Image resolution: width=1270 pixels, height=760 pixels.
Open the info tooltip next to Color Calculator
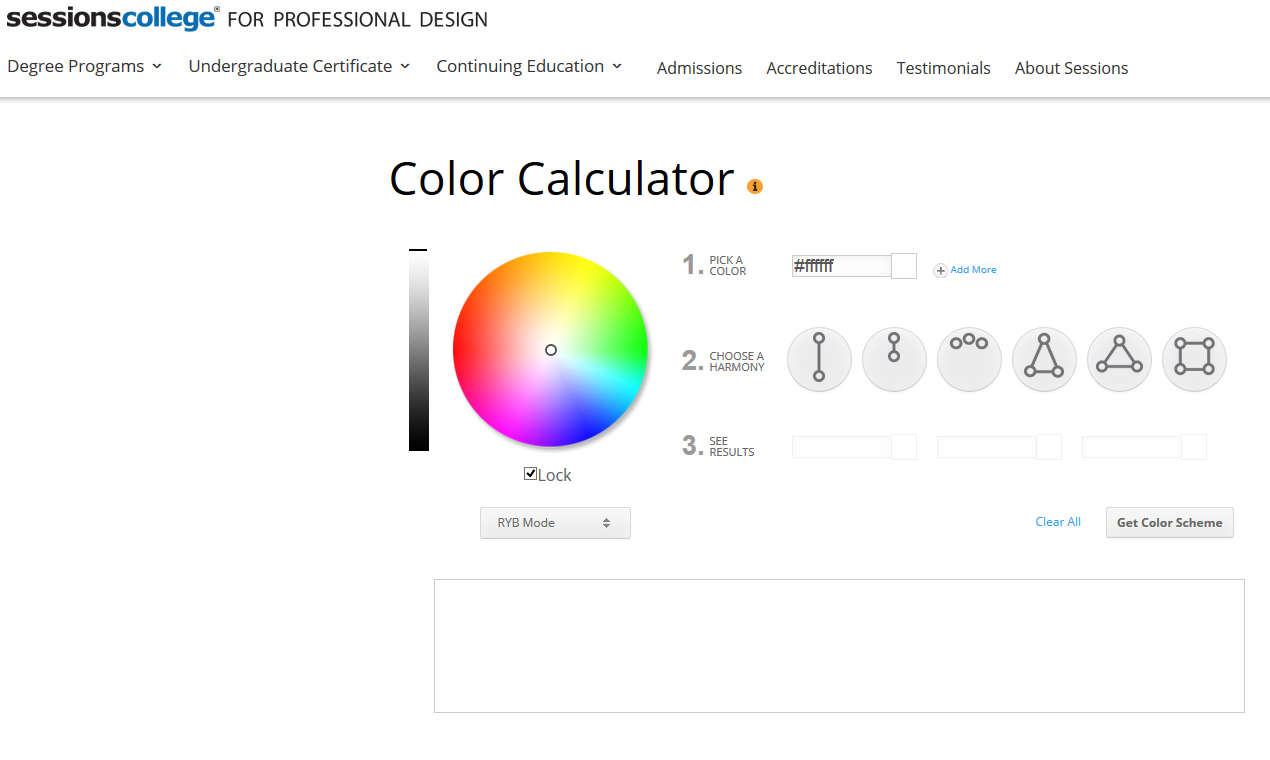pyautogui.click(x=754, y=186)
